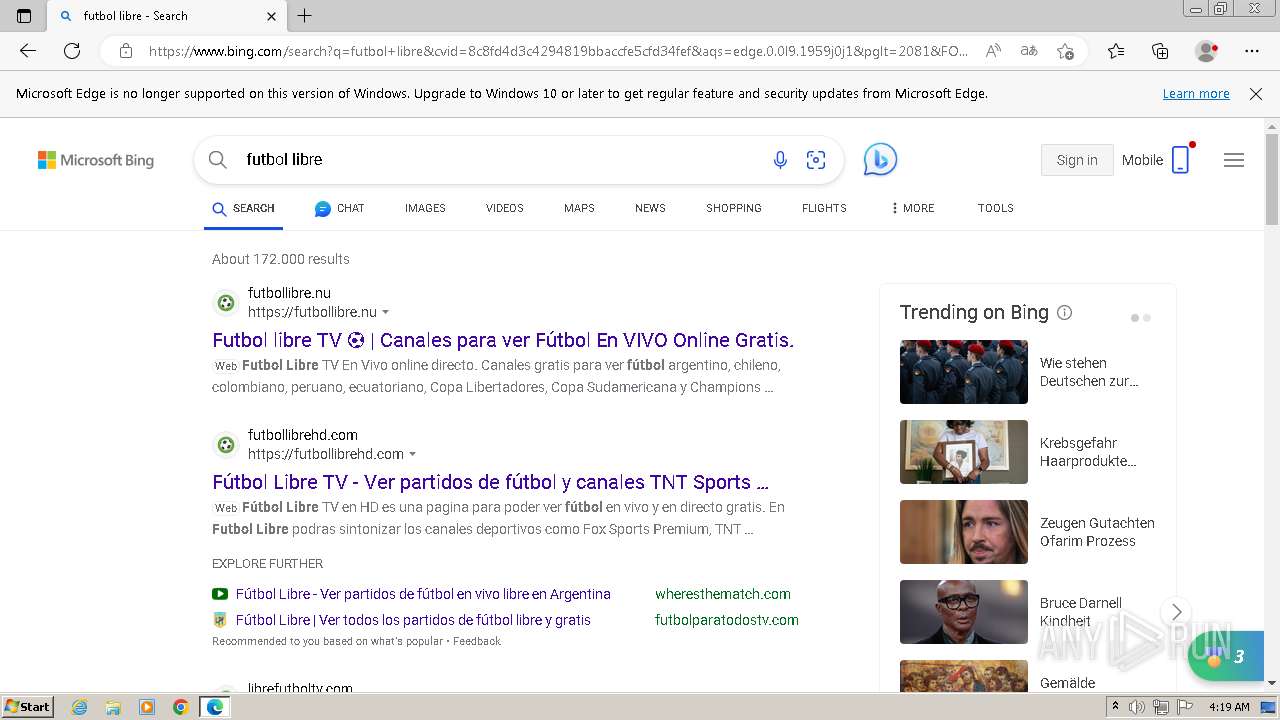
Task: Open visual search camera icon
Action: point(816,160)
